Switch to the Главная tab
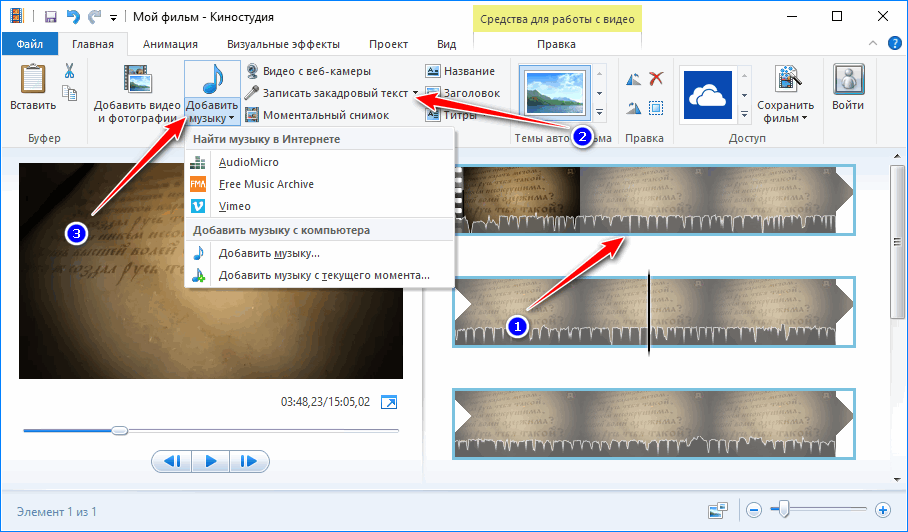The width and height of the screenshot is (908, 532). point(93,44)
